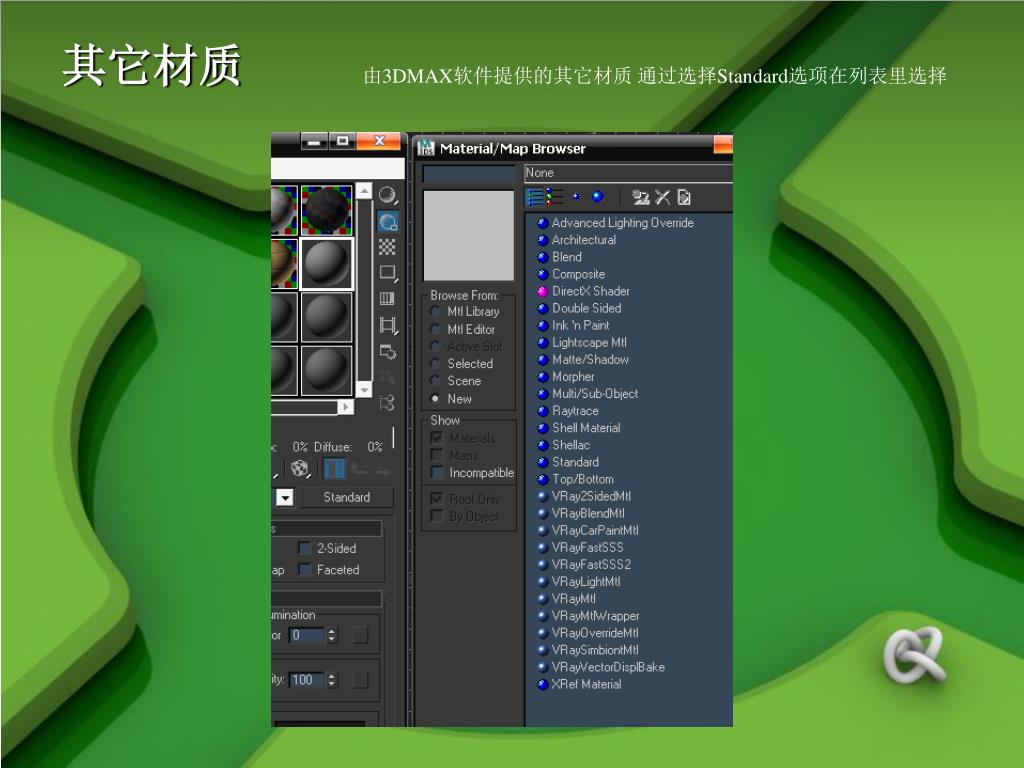1024x768 pixels.
Task: Click the None text field in browser
Action: click(628, 173)
